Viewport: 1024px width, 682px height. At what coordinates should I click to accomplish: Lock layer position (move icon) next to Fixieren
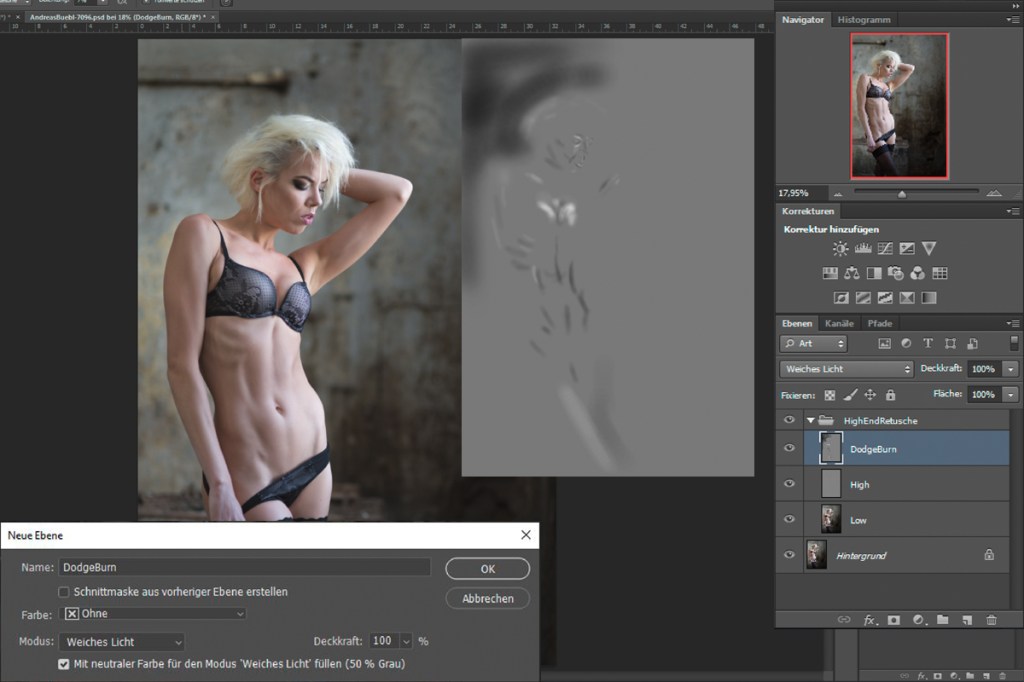(870, 395)
